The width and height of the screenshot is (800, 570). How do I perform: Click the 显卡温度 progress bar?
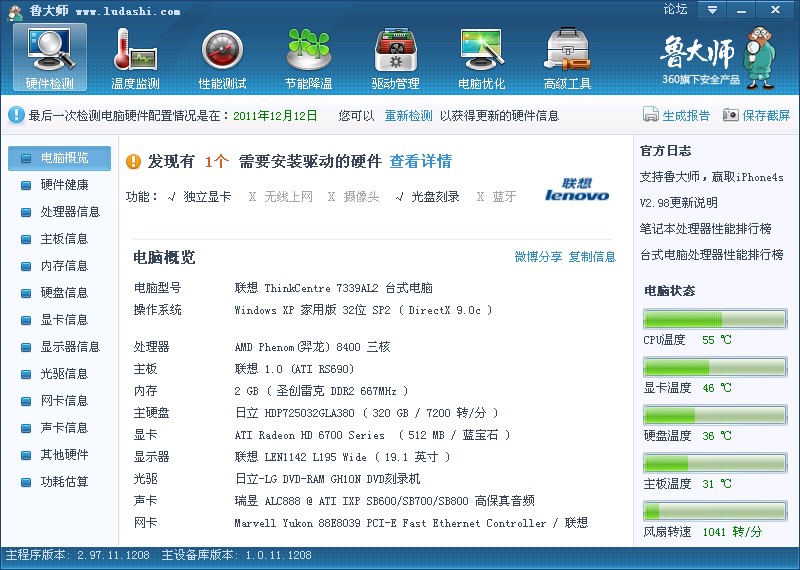tap(715, 367)
